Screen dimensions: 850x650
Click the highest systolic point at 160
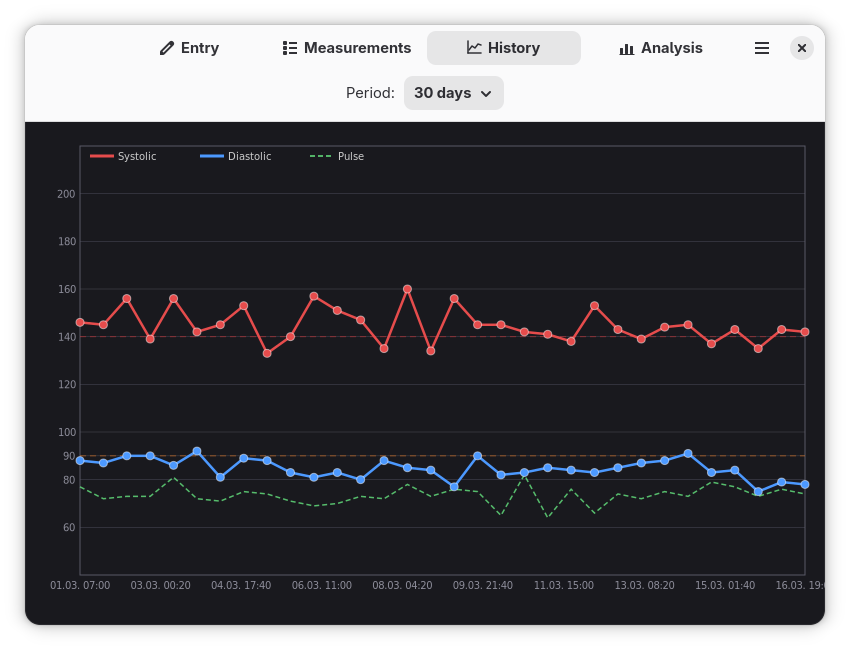click(x=407, y=289)
